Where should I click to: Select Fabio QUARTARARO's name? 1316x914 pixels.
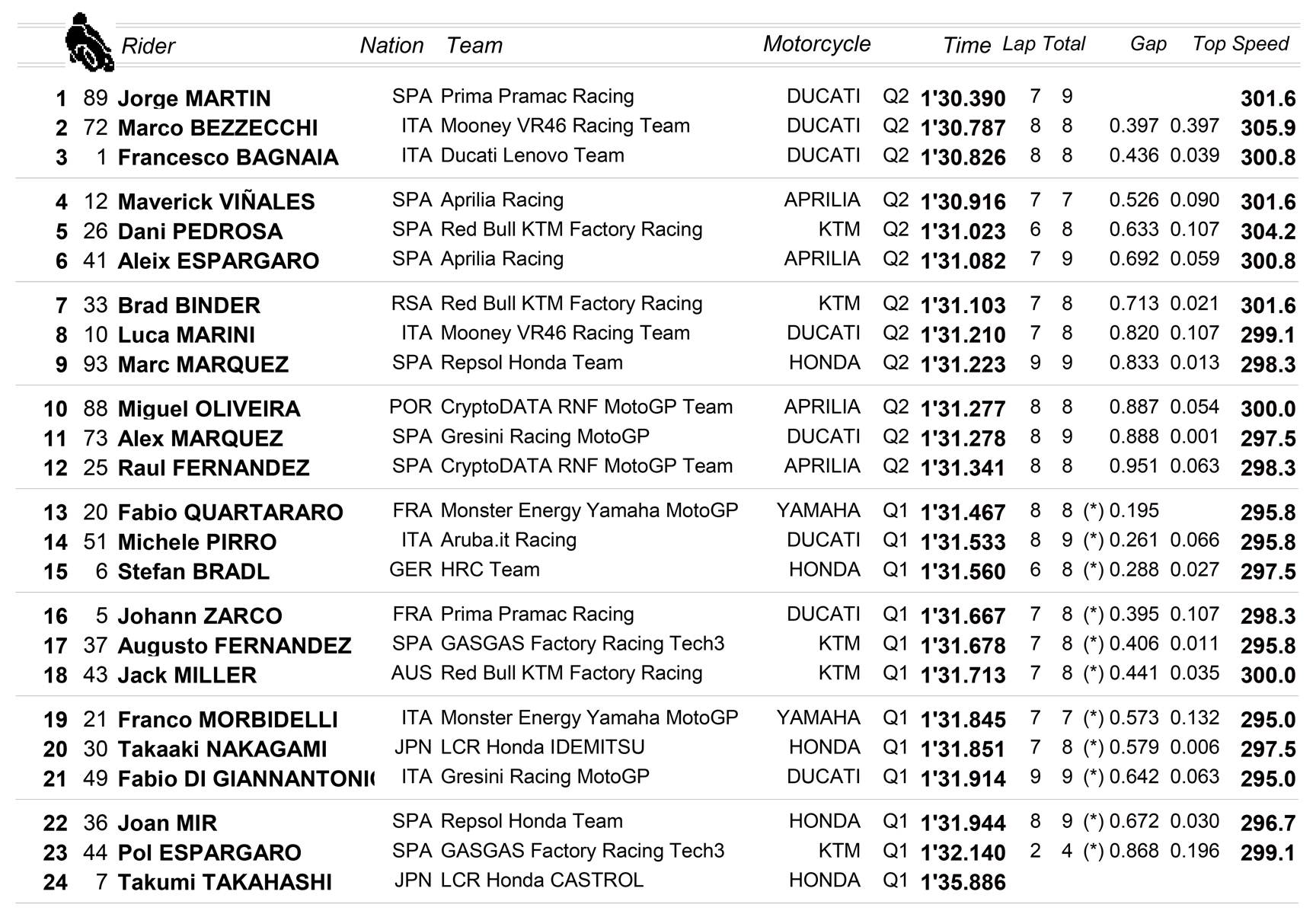point(230,513)
